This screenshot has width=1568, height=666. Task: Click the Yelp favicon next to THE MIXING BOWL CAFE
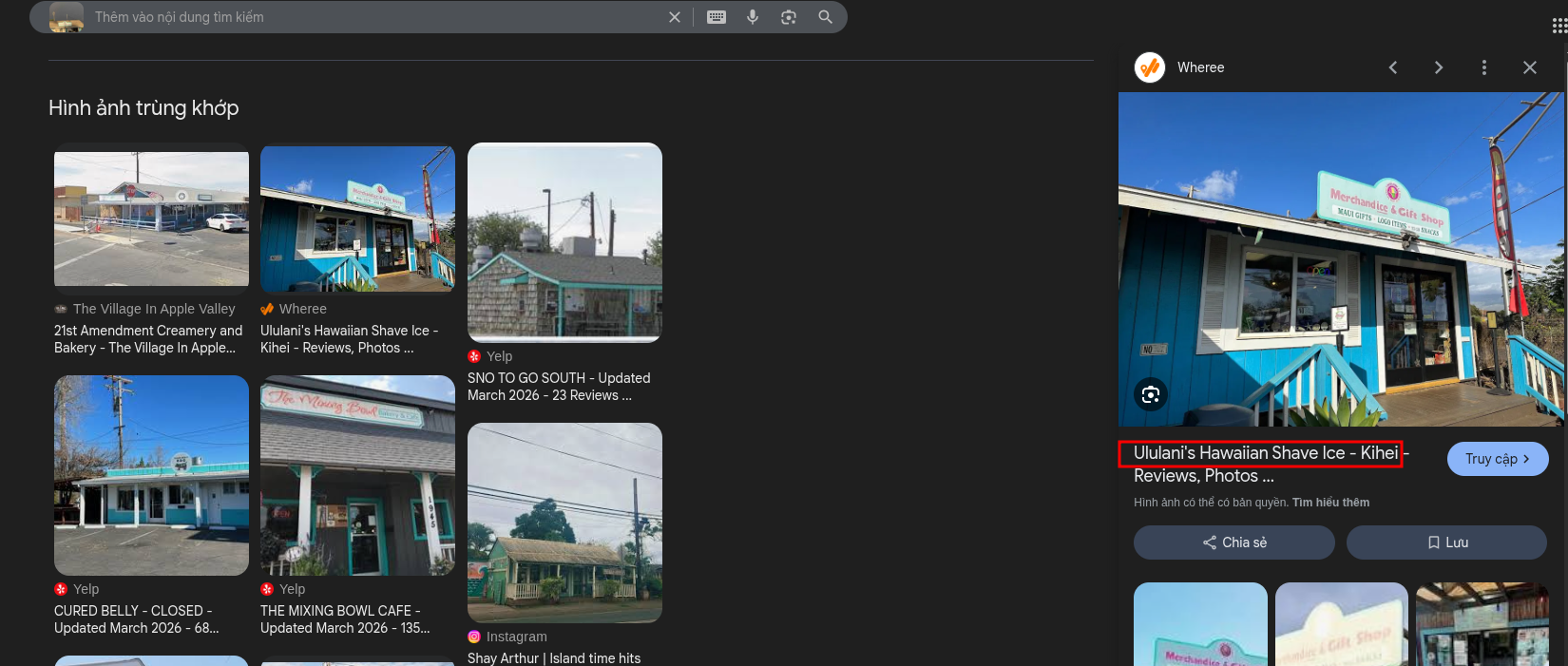(x=267, y=589)
